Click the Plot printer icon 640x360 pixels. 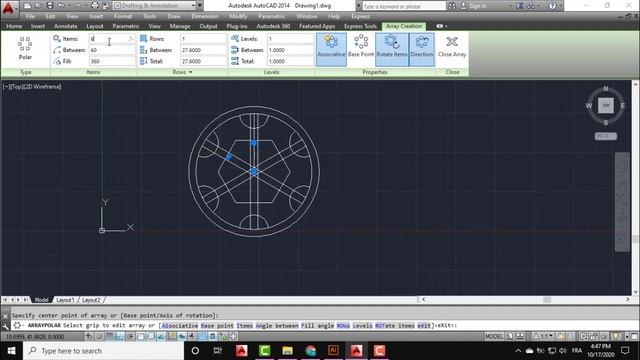[x=95, y=6]
